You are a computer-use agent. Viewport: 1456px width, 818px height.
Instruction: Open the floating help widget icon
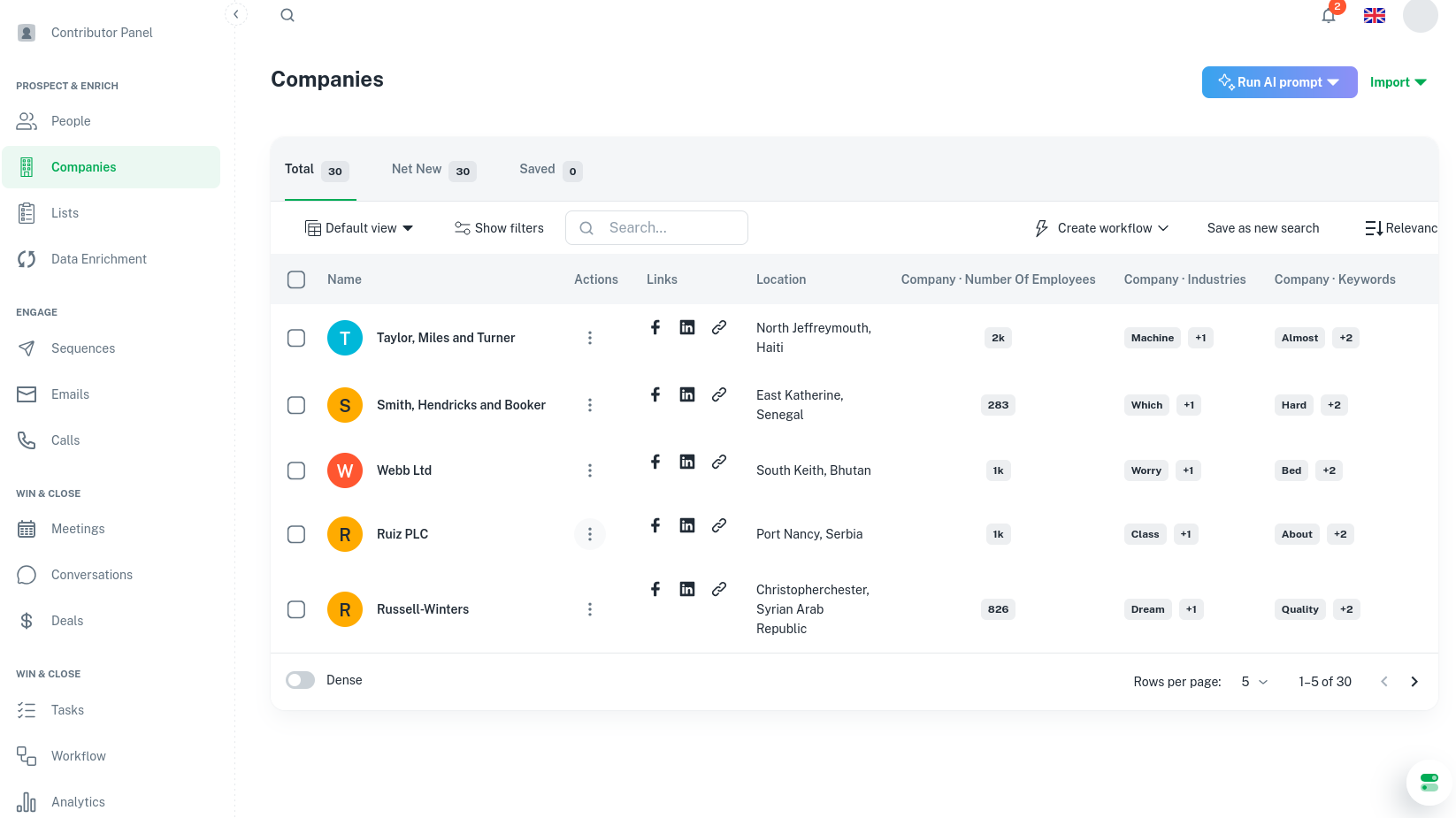pyautogui.click(x=1429, y=783)
